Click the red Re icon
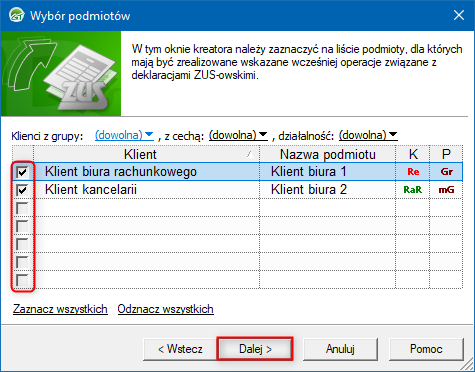Viewport: 475px width, 372px height. (x=413, y=172)
